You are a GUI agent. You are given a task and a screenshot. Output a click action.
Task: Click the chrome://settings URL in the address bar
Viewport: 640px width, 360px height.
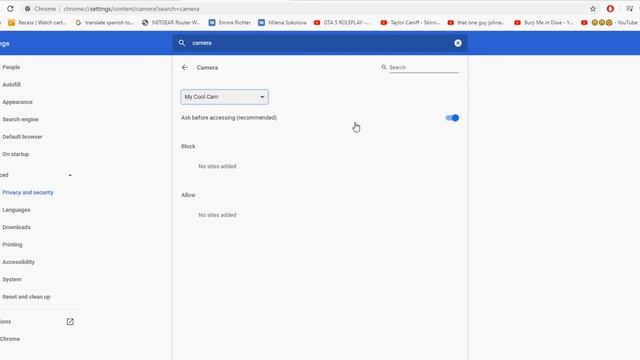tap(131, 9)
